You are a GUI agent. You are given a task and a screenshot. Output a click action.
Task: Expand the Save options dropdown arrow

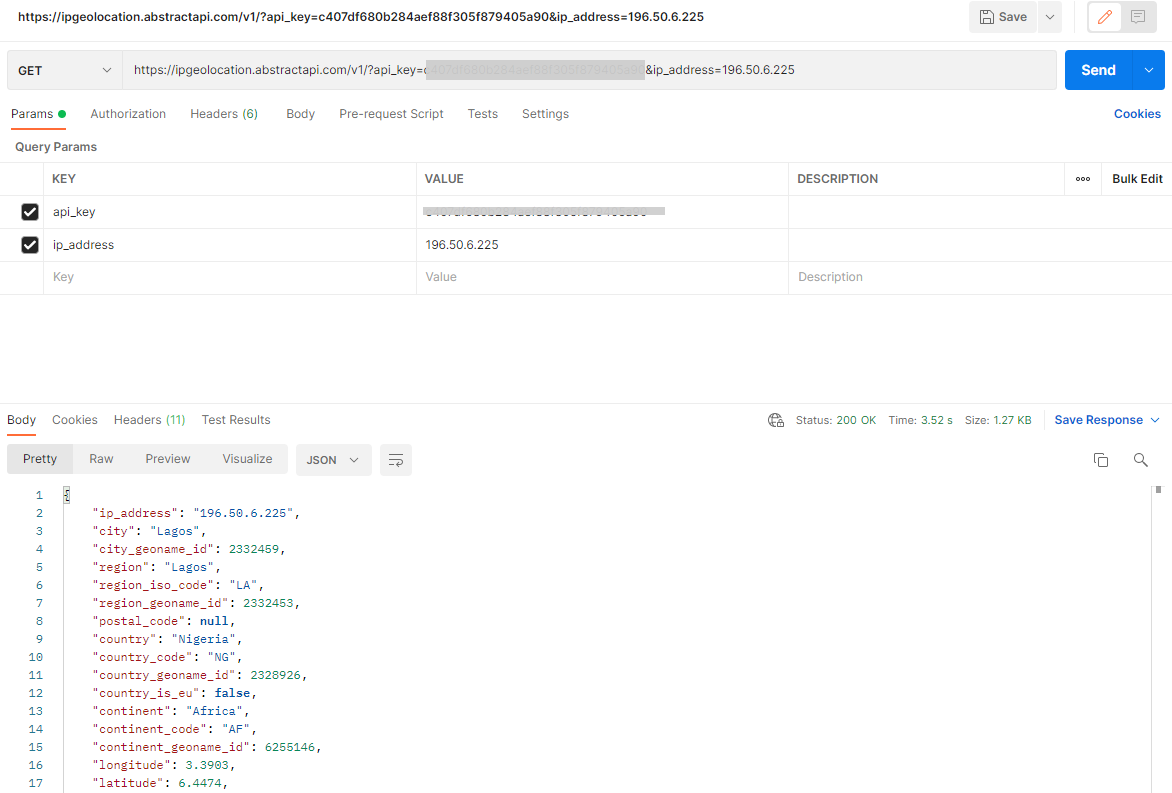1049,17
